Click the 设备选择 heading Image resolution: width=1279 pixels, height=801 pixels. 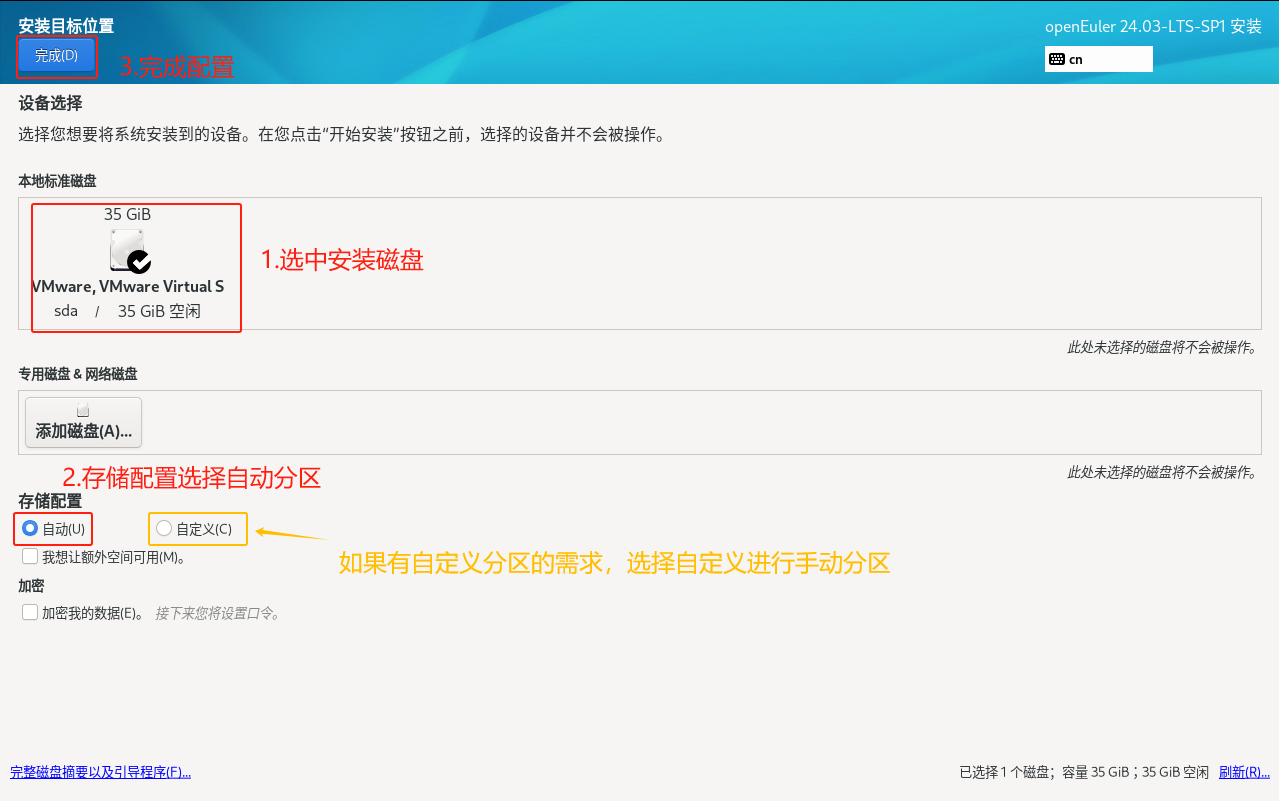point(50,103)
